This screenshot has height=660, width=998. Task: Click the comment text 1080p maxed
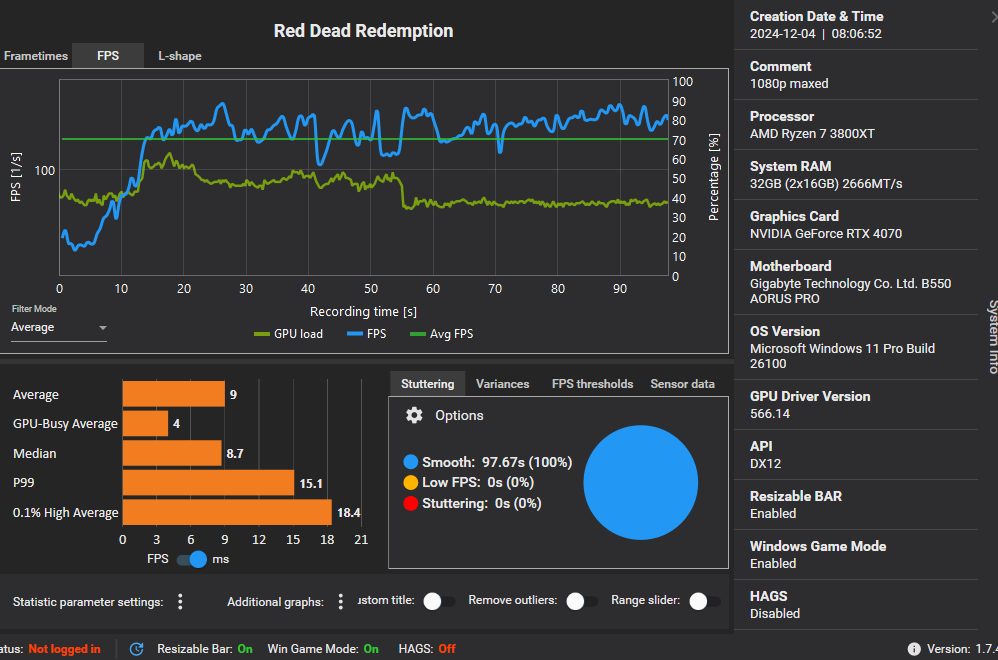(789, 83)
